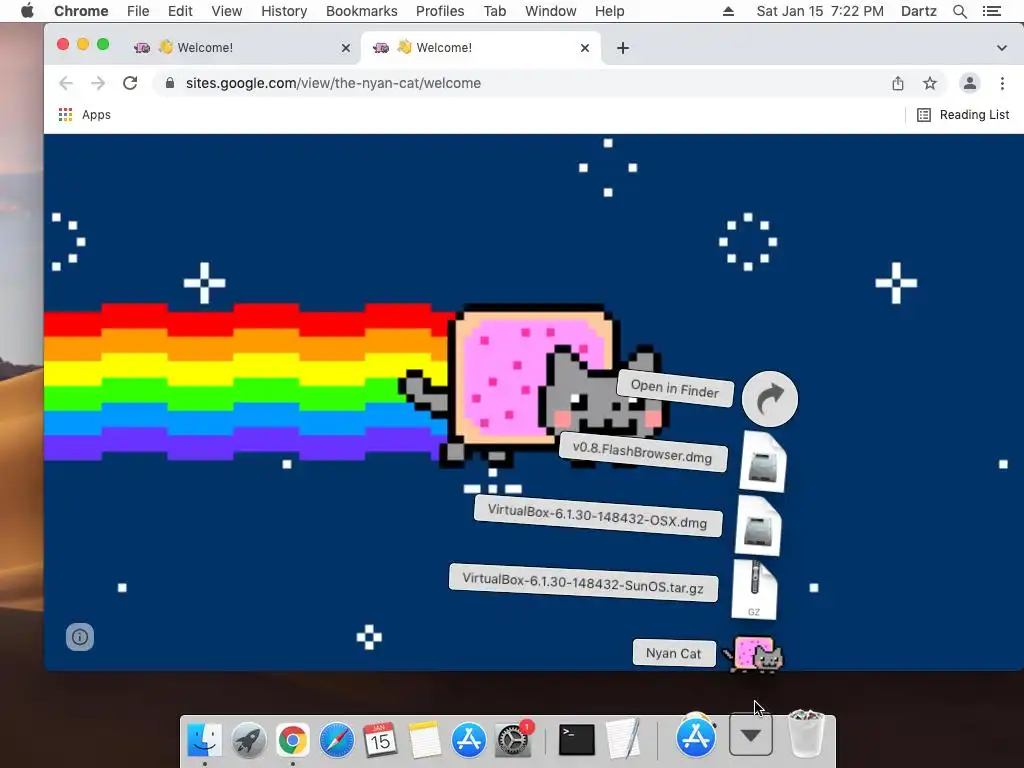Close the active Welcome! tab
The width and height of the screenshot is (1024, 768).
[584, 48]
